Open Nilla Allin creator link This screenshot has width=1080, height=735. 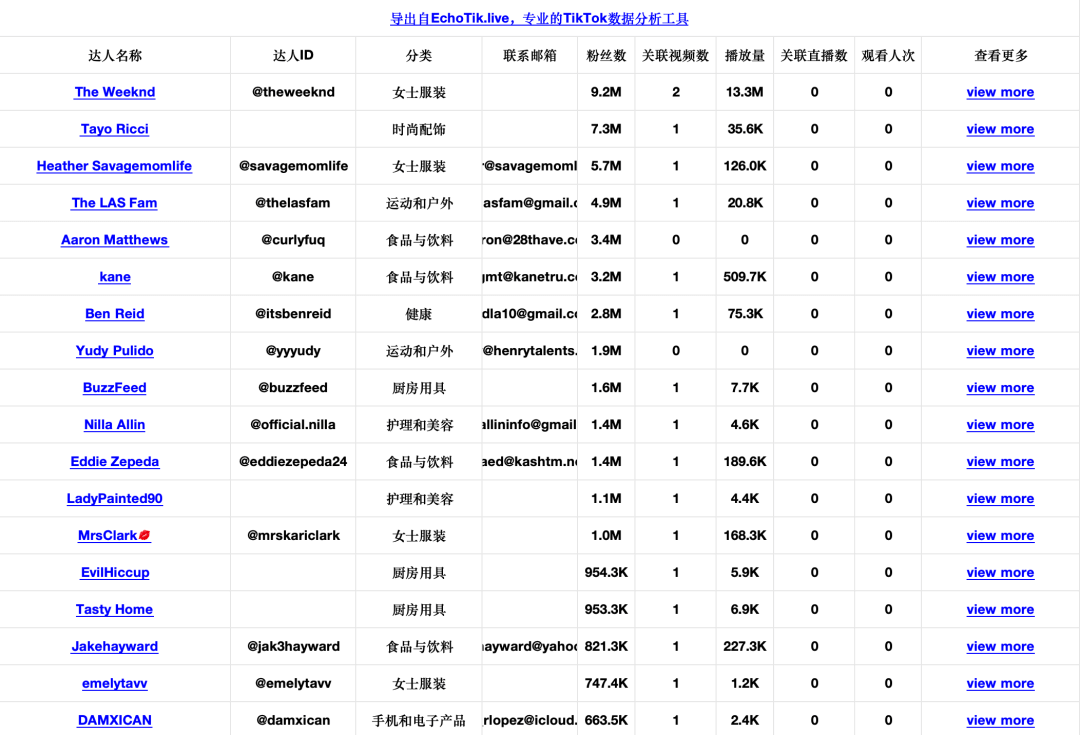pos(114,424)
